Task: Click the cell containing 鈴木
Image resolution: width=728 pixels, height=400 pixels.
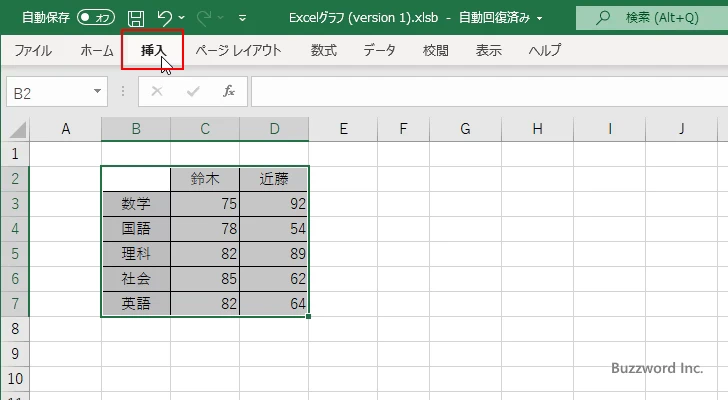Action: [205, 179]
